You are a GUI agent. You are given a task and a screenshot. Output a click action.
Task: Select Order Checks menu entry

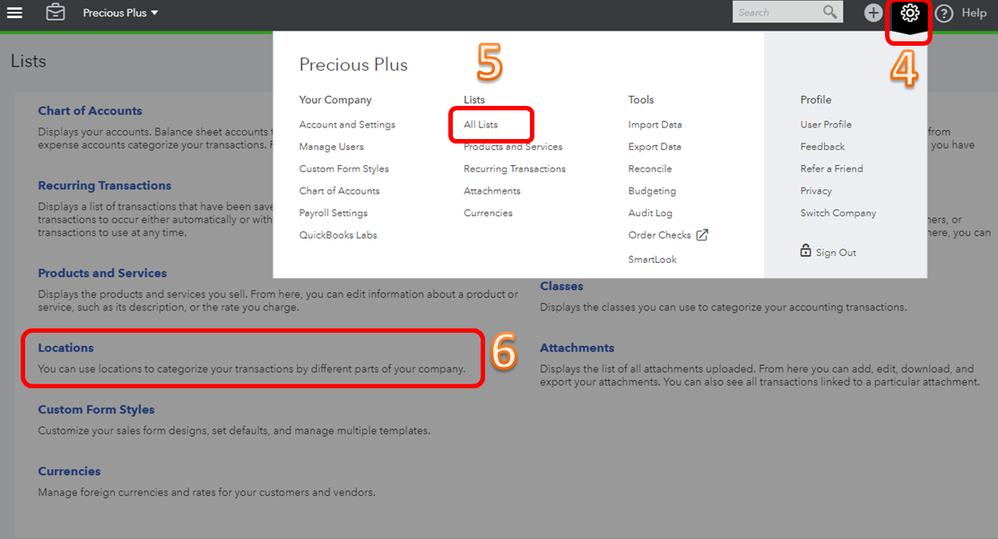pyautogui.click(x=659, y=235)
